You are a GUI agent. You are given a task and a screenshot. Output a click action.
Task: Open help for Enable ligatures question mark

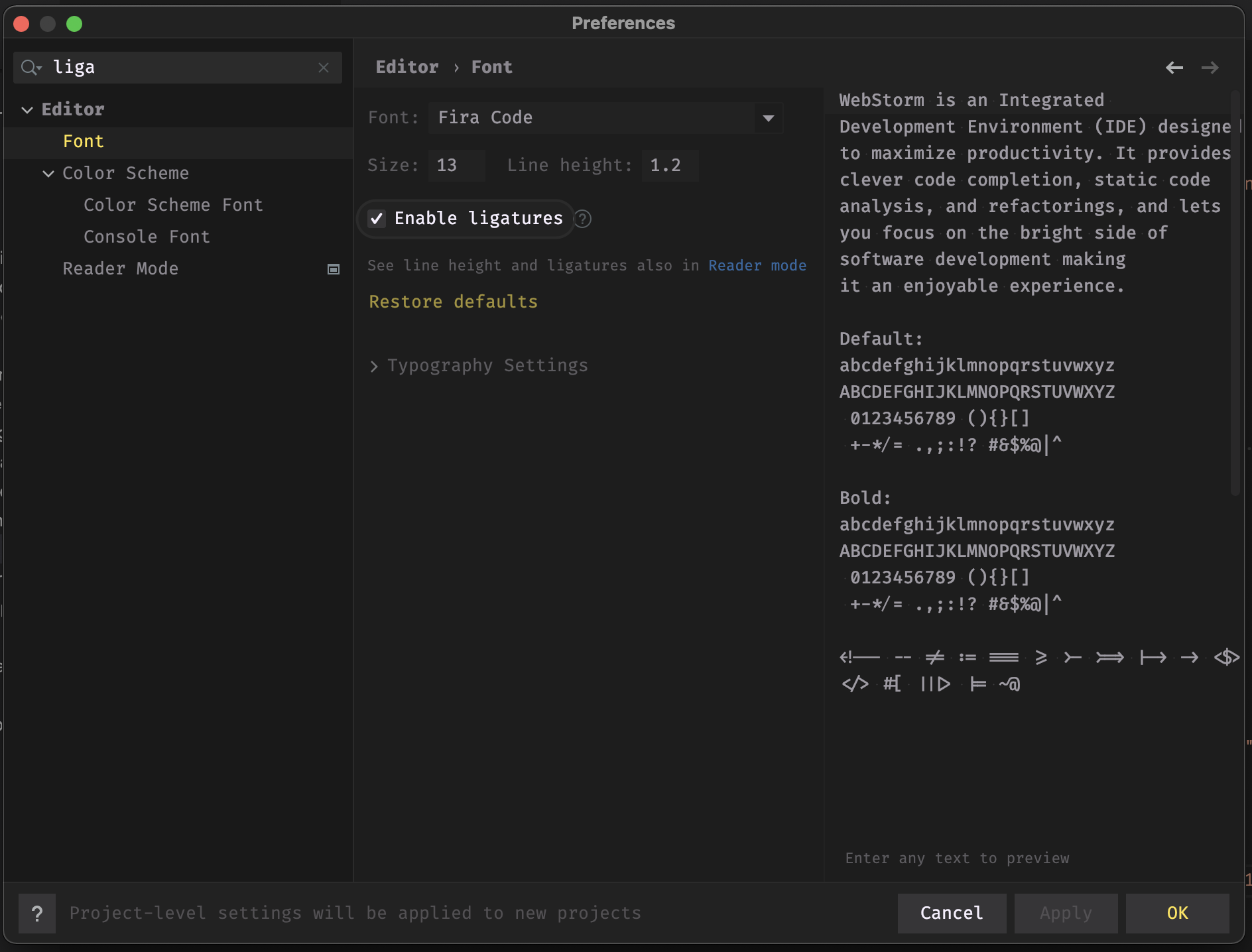tap(582, 219)
